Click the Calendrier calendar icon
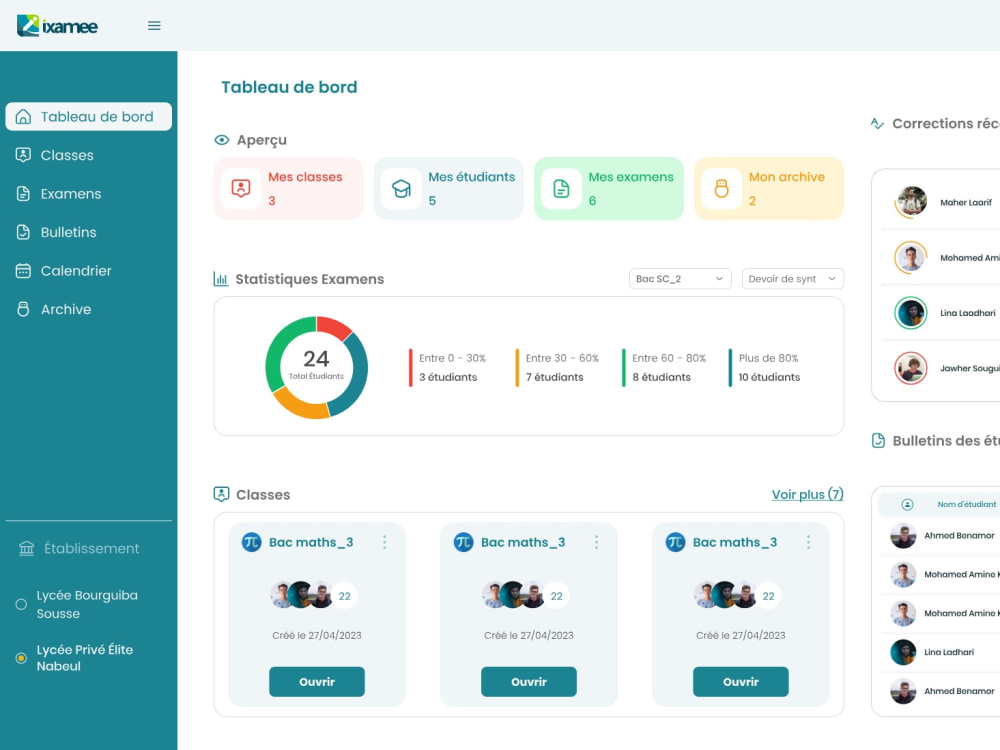This screenshot has height=750, width=1000. tap(23, 270)
